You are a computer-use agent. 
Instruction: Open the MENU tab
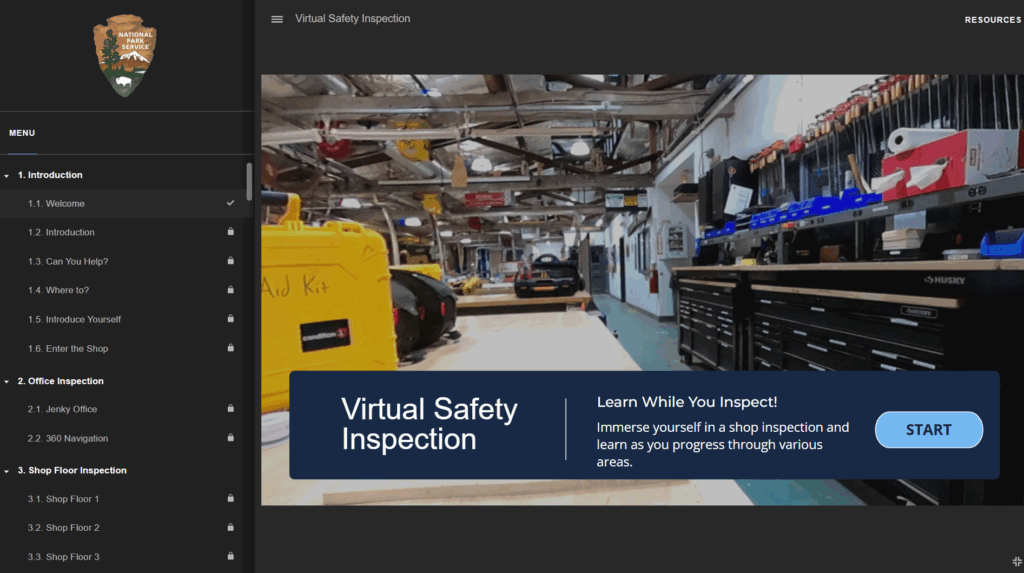tap(22, 133)
